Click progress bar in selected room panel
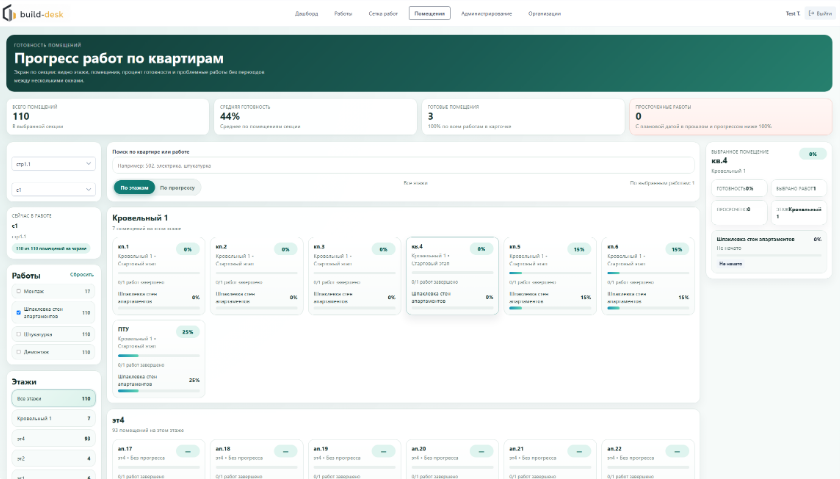Screen dimensions: 840x479 coord(769,255)
